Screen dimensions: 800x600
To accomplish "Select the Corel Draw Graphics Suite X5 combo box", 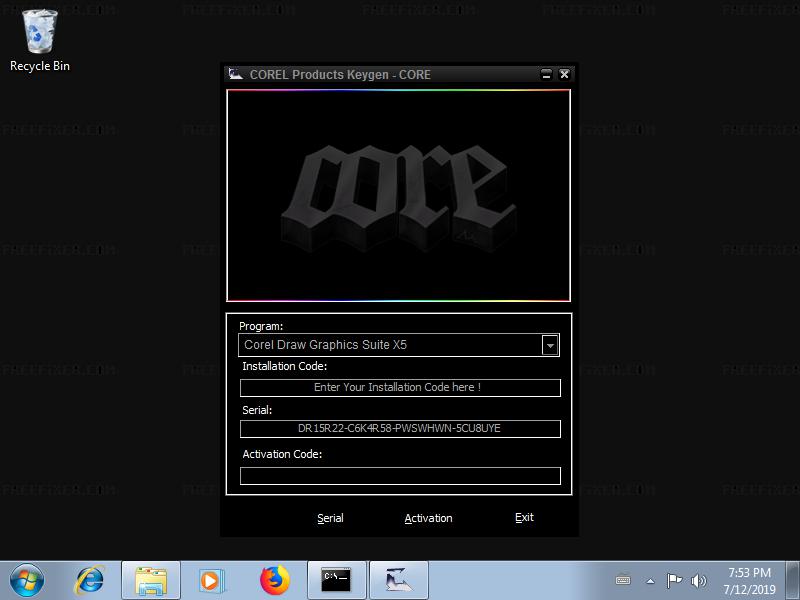I will 399,345.
